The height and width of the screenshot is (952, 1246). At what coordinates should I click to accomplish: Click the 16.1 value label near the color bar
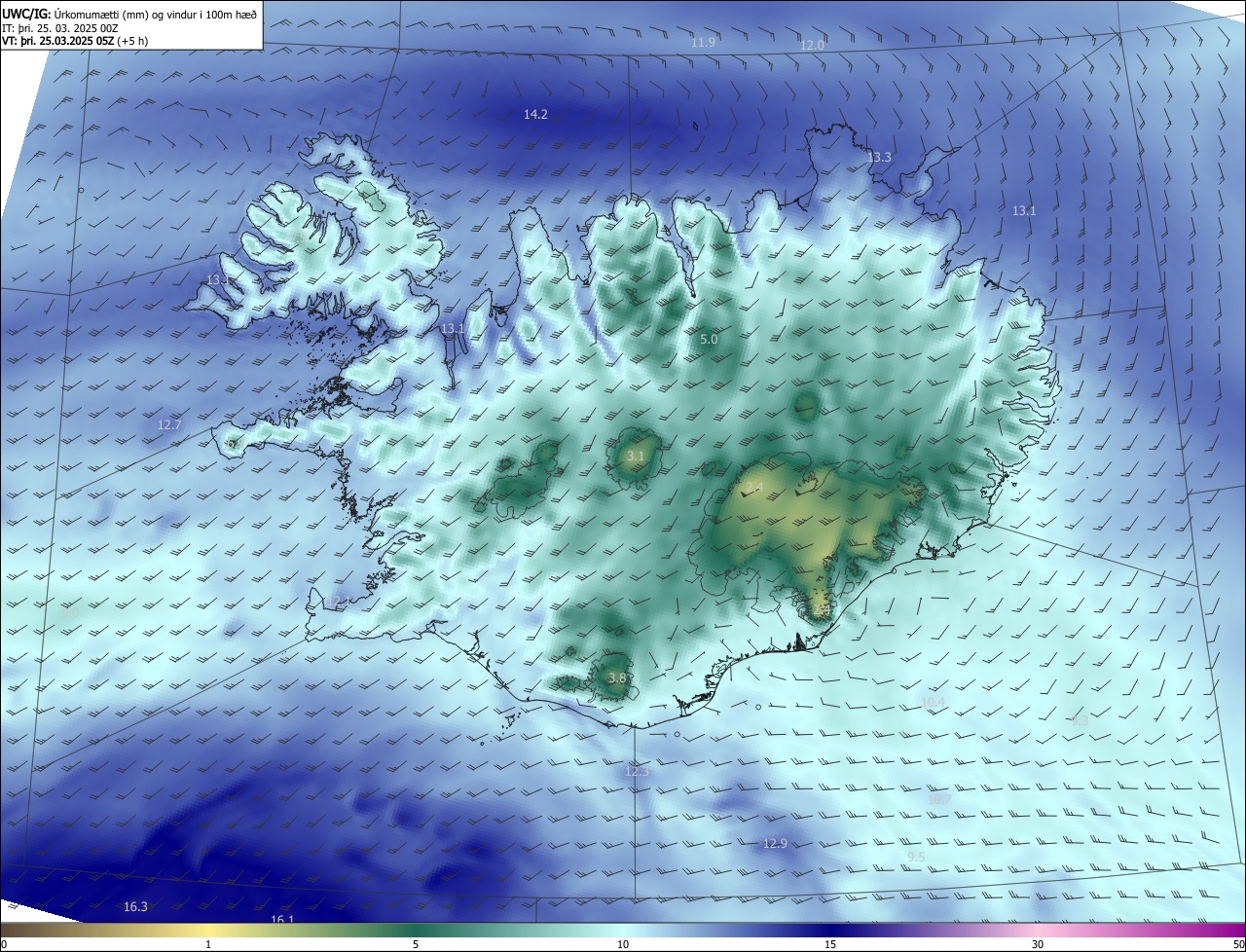pyautogui.click(x=282, y=918)
